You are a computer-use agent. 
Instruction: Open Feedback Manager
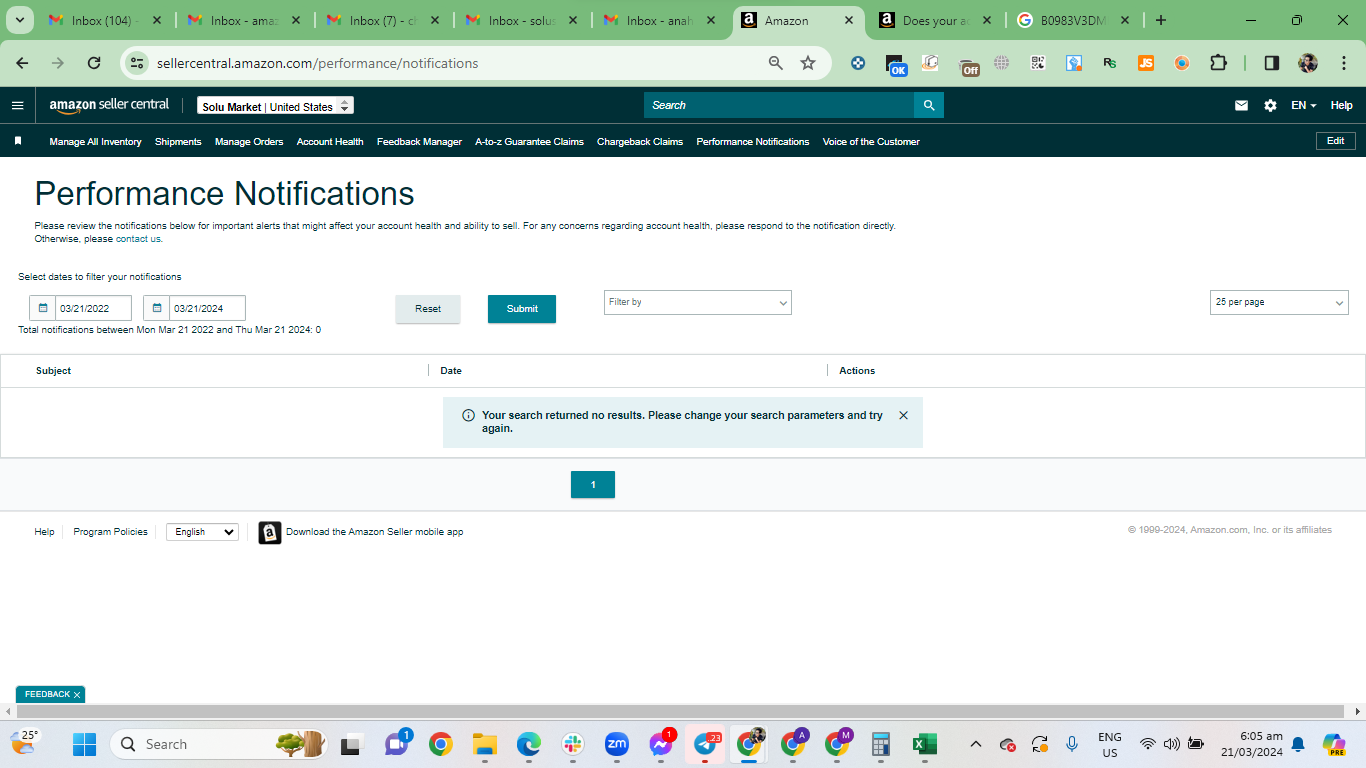click(419, 142)
